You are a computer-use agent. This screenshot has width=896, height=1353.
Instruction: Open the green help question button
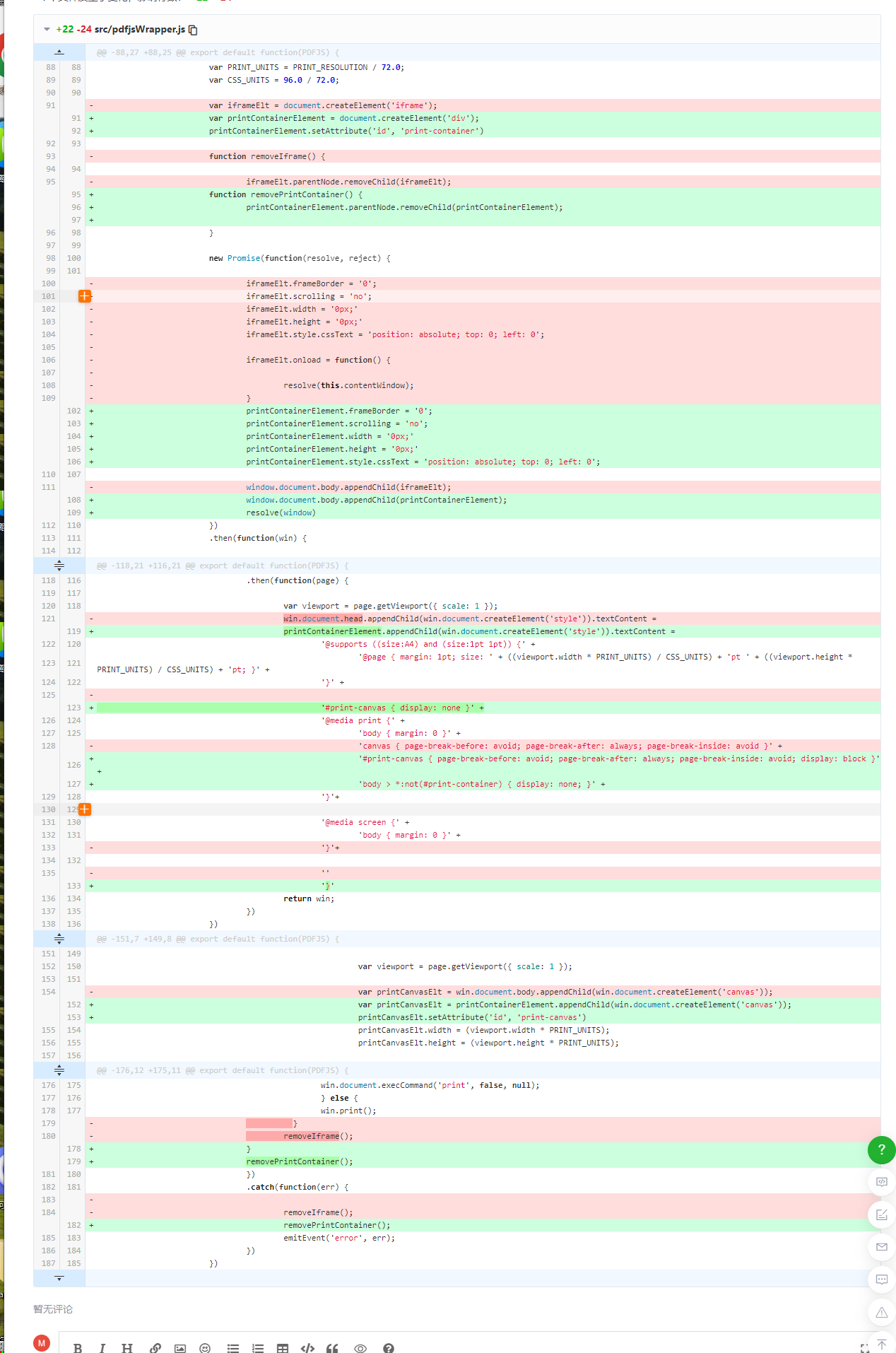point(881,1150)
